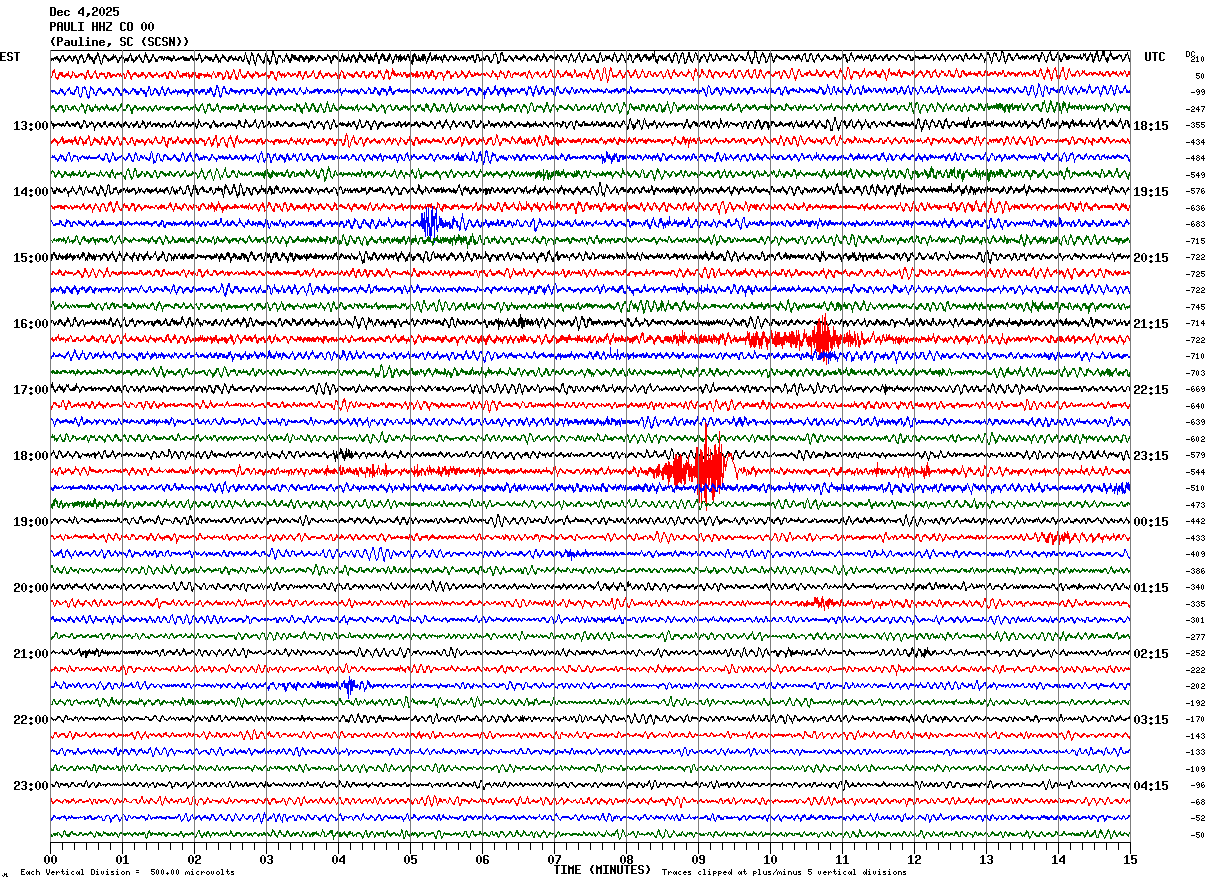Click the UTC timezone label
This screenshot has width=1210, height=886.
click(1155, 57)
